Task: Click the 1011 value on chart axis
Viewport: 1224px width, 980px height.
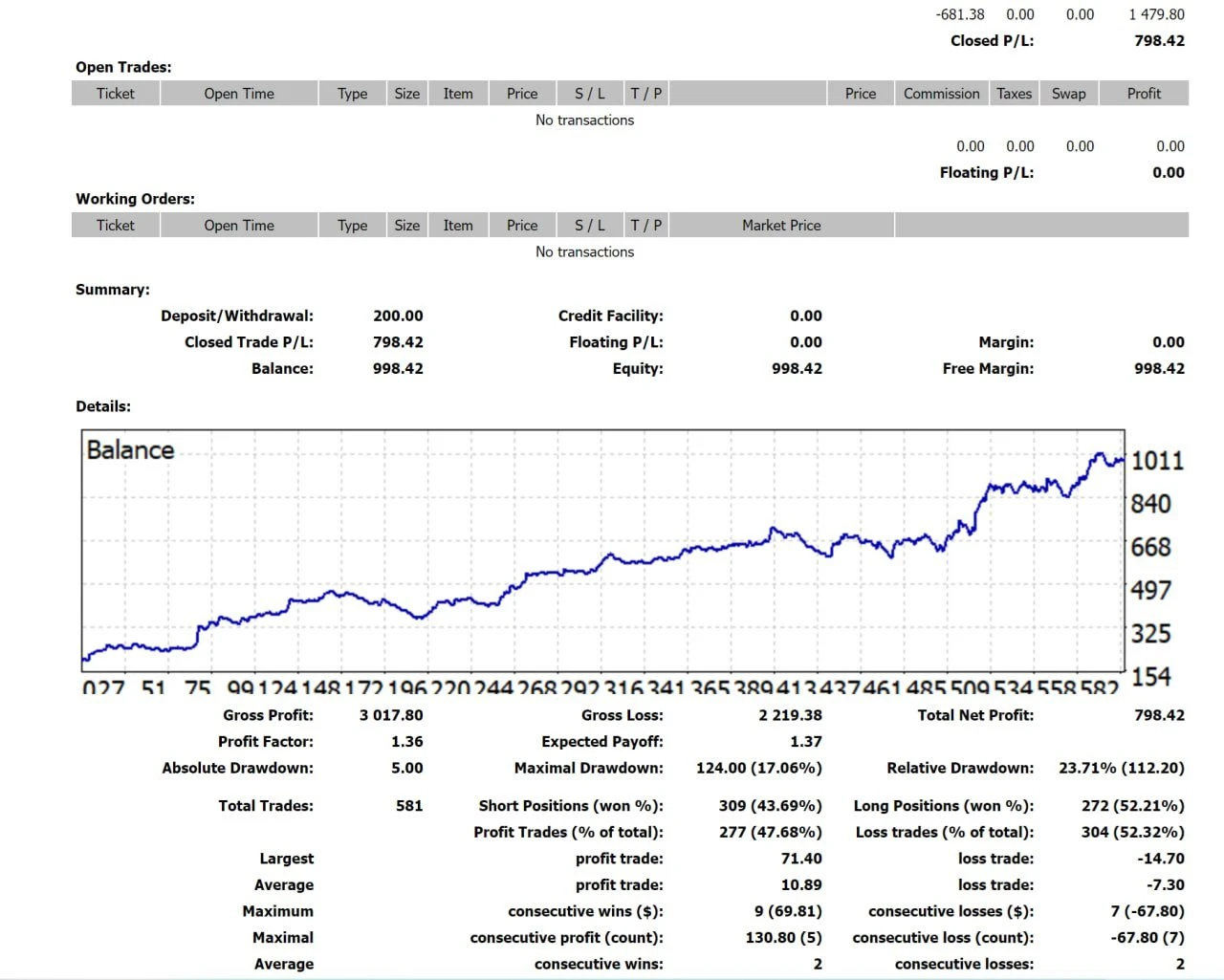Action: pos(1157,461)
